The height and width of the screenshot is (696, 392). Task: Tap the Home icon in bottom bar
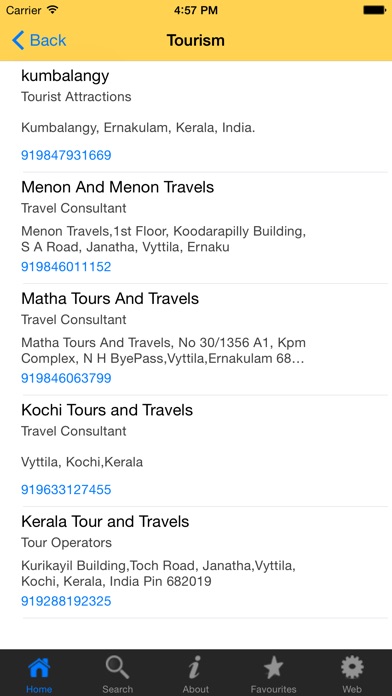[39, 668]
